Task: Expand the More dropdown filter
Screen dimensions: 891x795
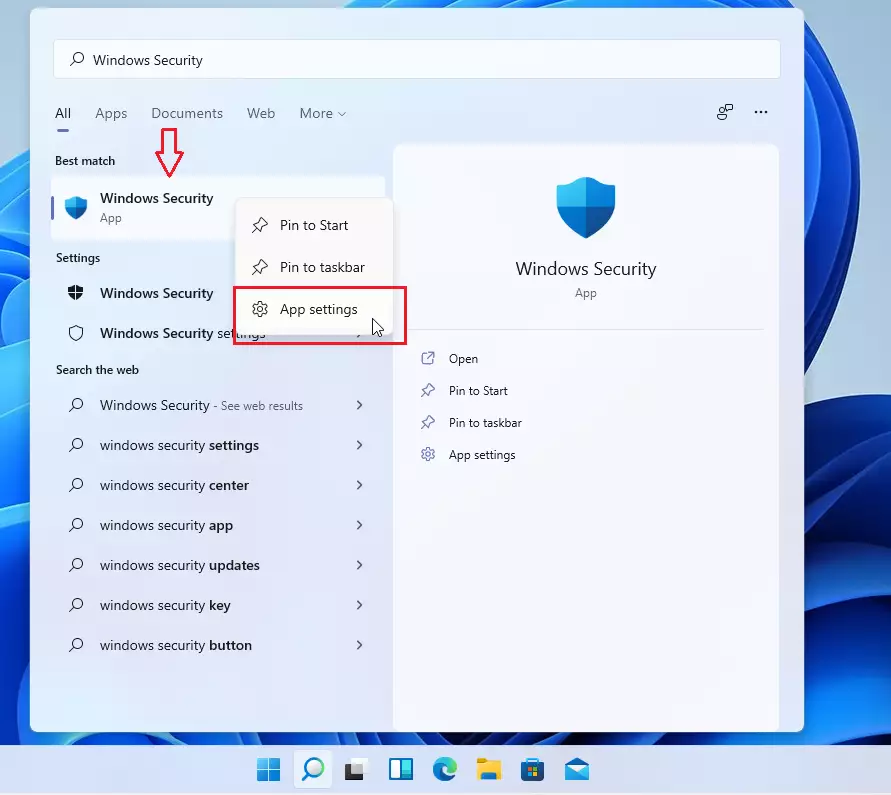Action: coord(322,113)
